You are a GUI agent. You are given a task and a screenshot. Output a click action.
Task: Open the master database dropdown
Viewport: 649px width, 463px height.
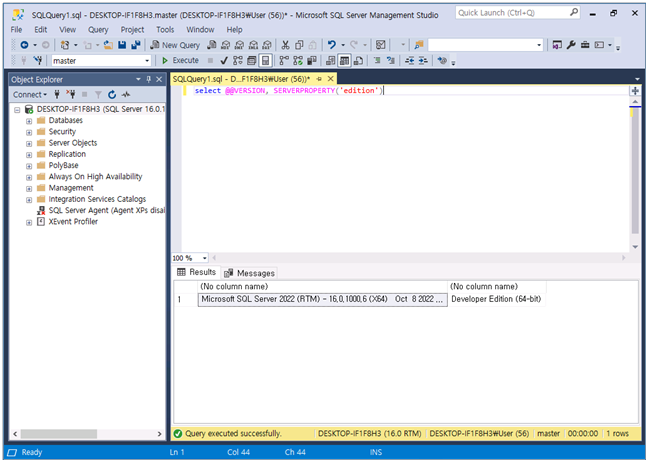point(147,61)
